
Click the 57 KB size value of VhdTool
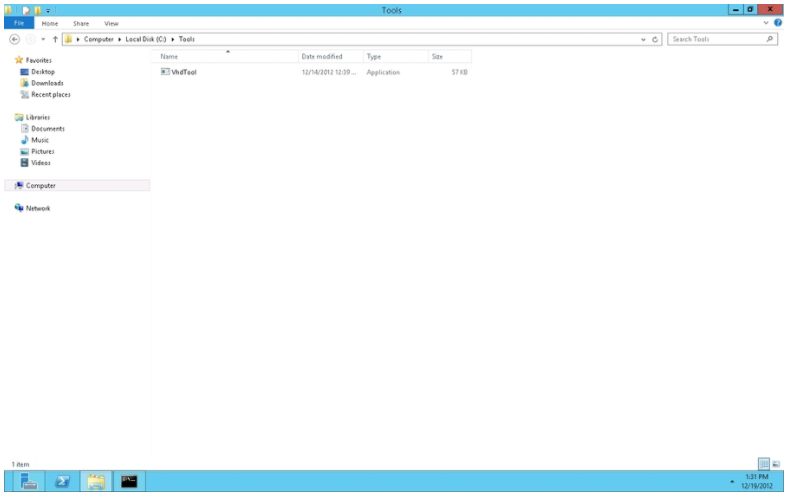(x=459, y=72)
